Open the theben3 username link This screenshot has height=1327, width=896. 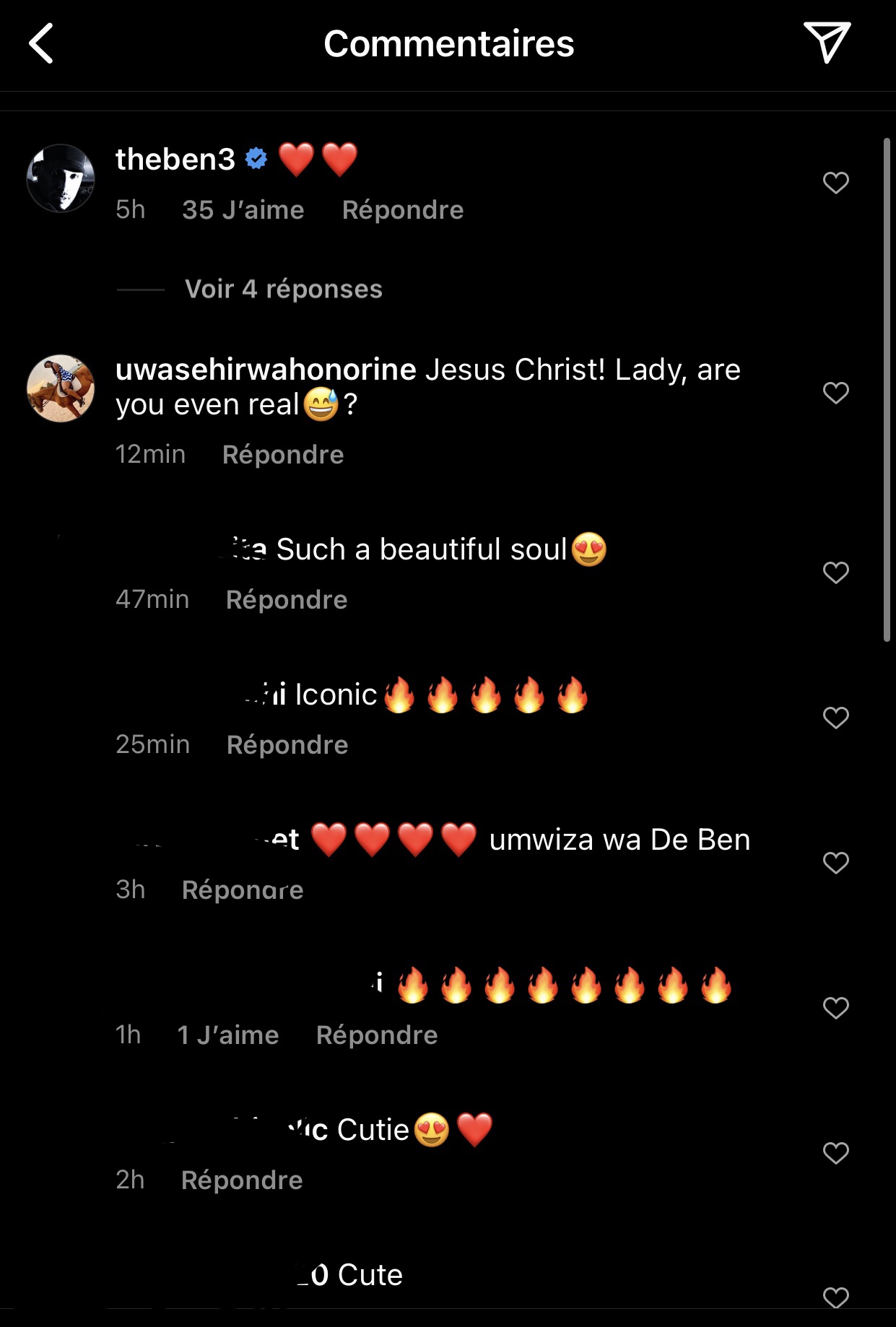point(175,160)
